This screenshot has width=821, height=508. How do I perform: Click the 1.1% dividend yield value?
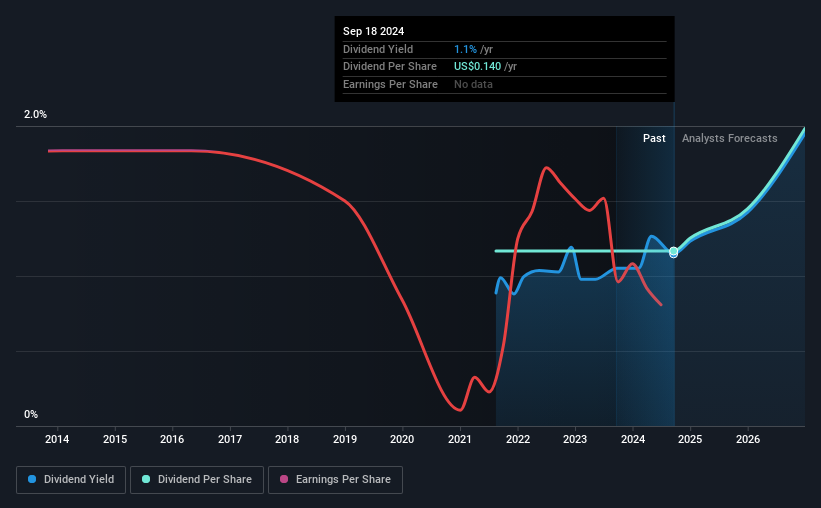pos(465,49)
